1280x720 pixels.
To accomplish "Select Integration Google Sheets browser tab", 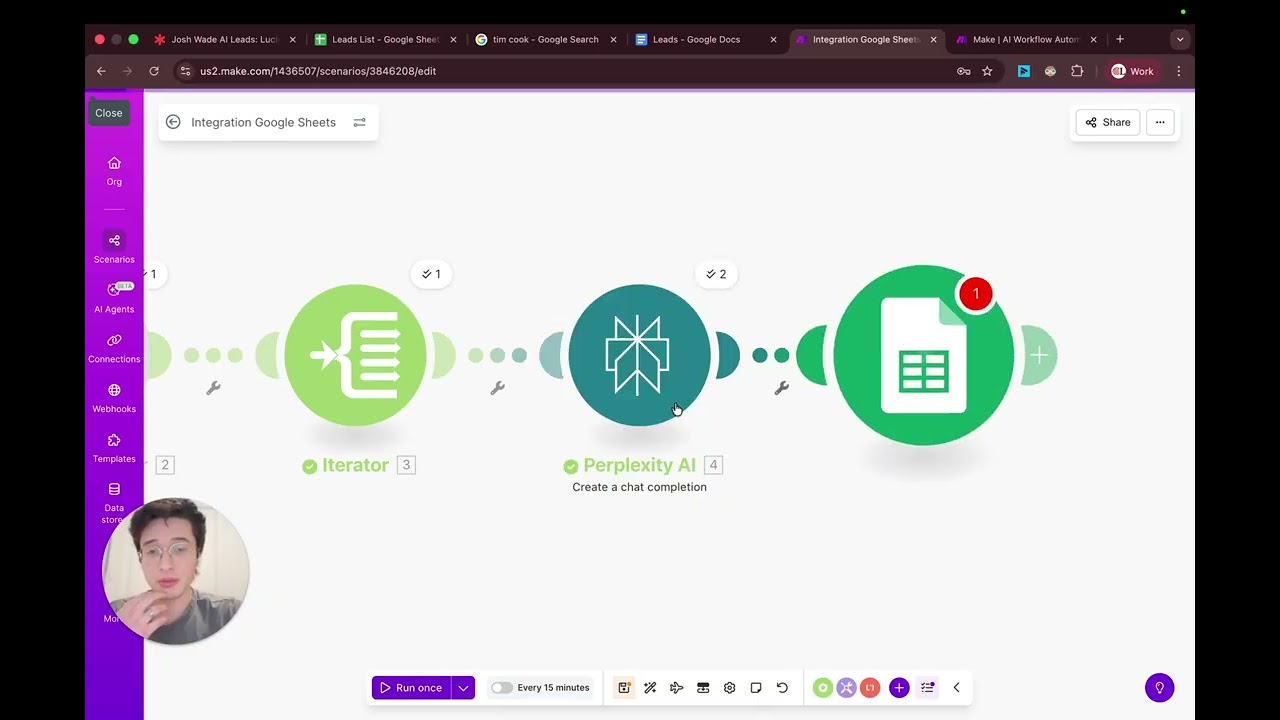I will 865,39.
